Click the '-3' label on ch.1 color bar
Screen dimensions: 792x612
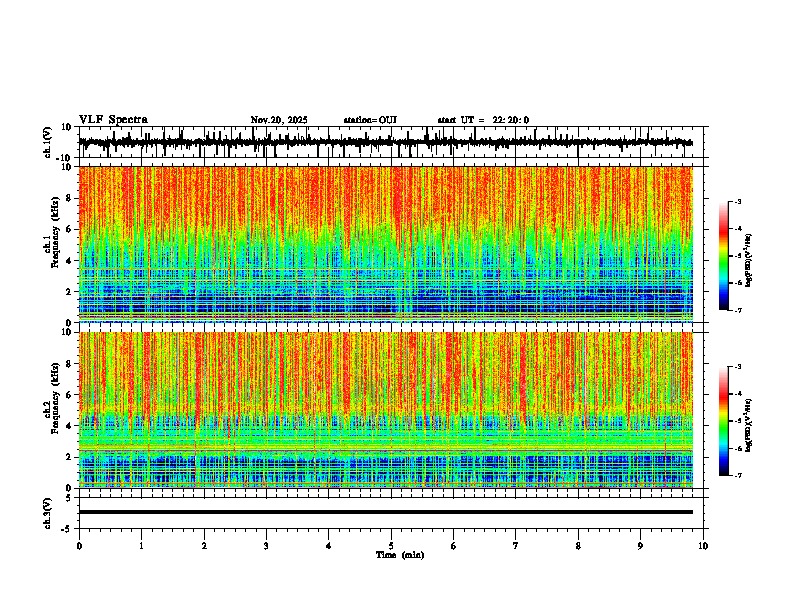click(737, 201)
